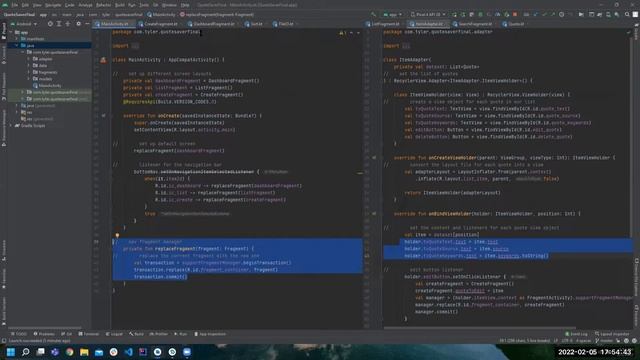Click the MainActivity class gutter icon

[103, 60]
